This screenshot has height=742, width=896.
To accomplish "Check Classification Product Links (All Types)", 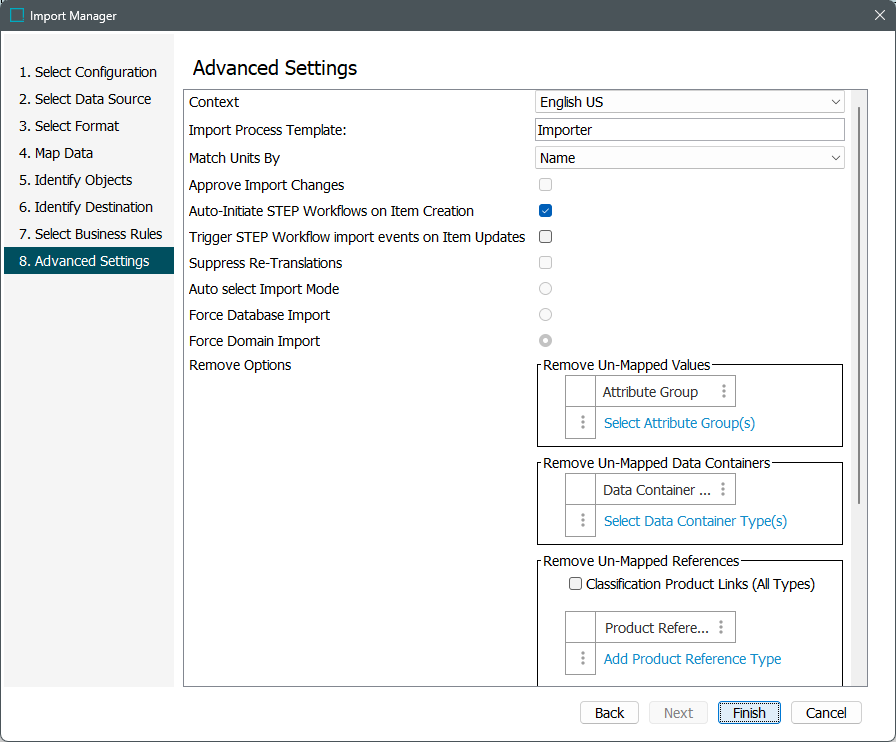I will click(575, 584).
